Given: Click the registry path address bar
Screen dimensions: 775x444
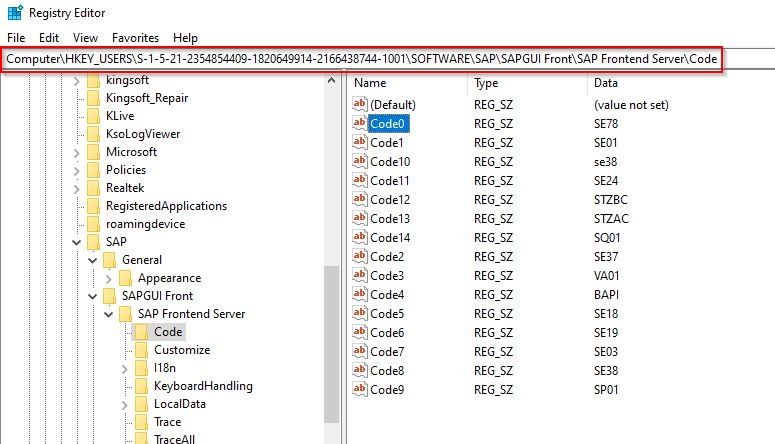Looking at the screenshot, I should (x=362, y=59).
